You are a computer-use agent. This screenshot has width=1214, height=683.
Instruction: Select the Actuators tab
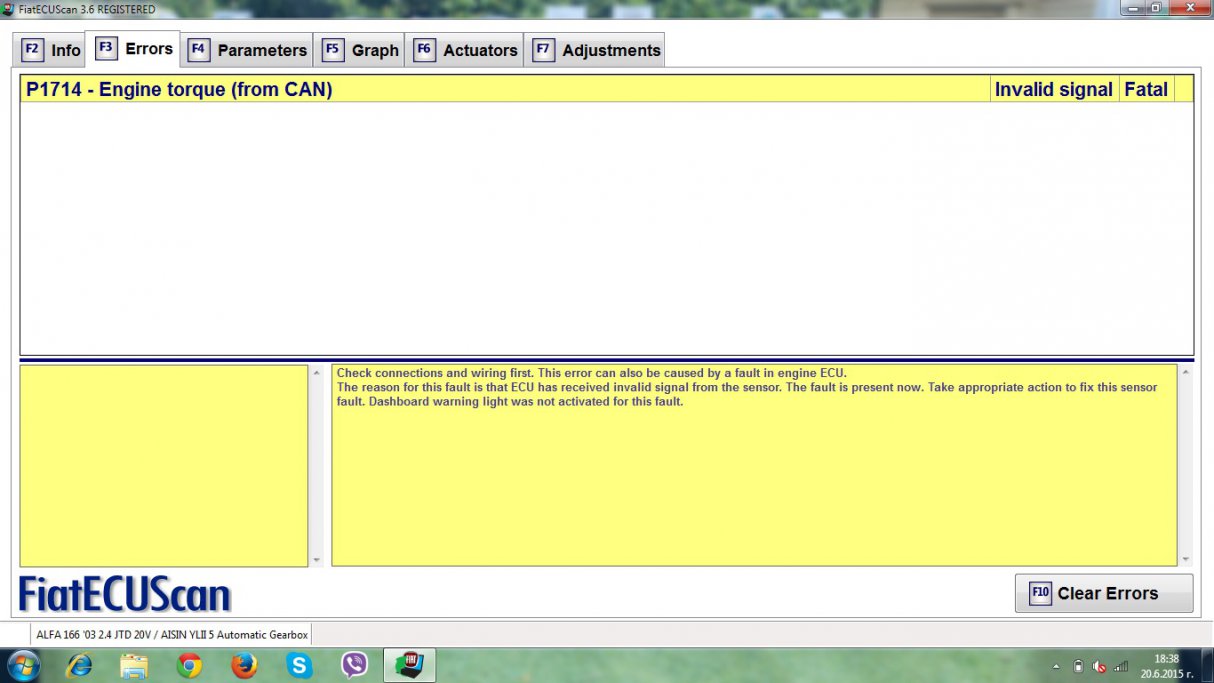[466, 50]
